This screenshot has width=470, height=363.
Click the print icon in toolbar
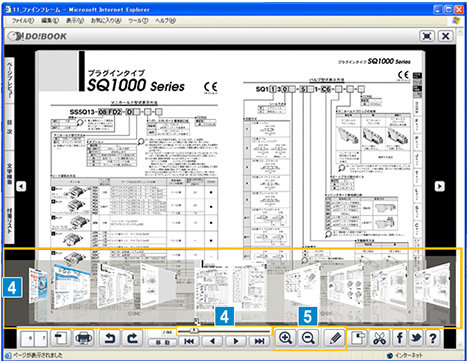[x=84, y=339]
